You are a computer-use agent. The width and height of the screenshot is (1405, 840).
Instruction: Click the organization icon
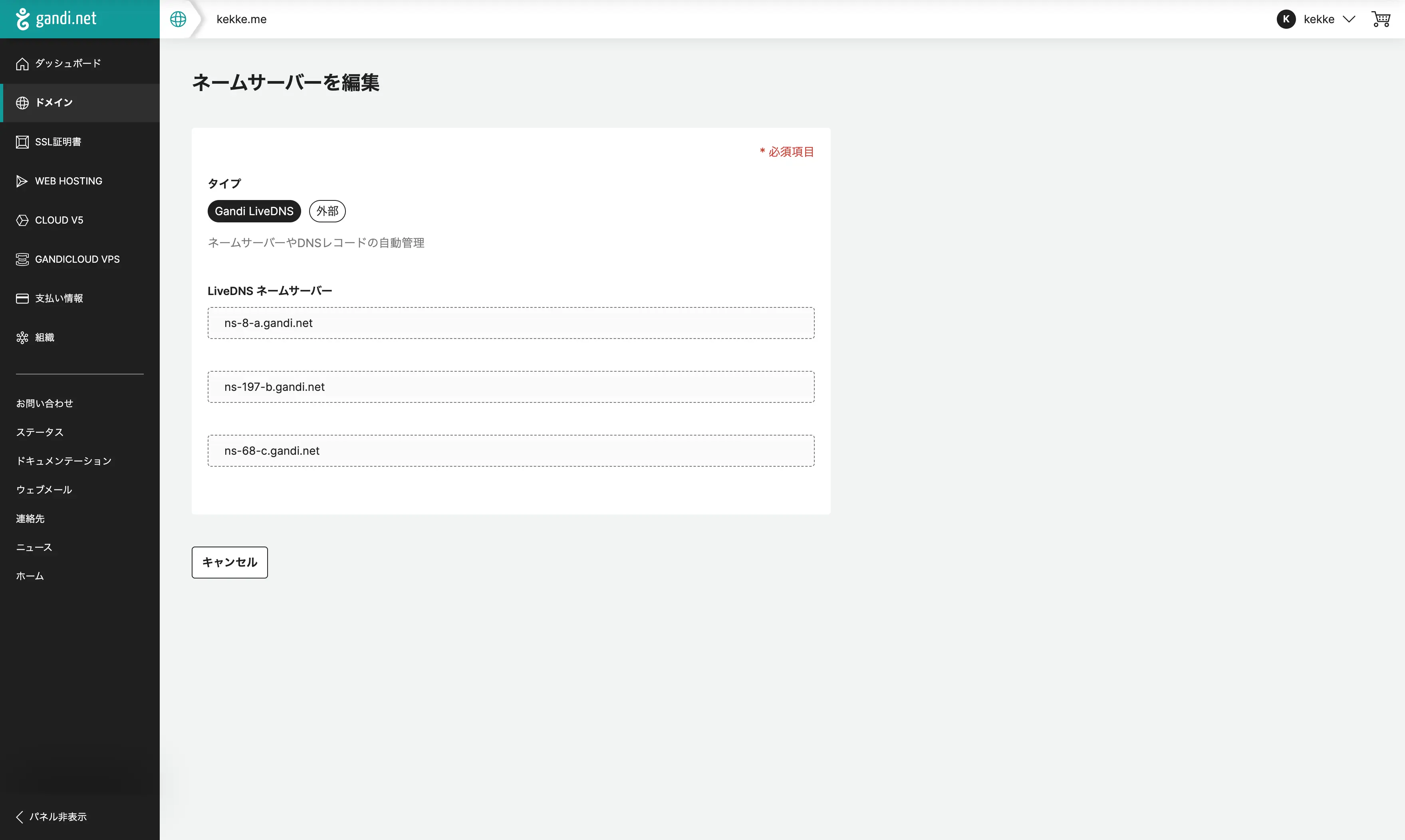22,338
